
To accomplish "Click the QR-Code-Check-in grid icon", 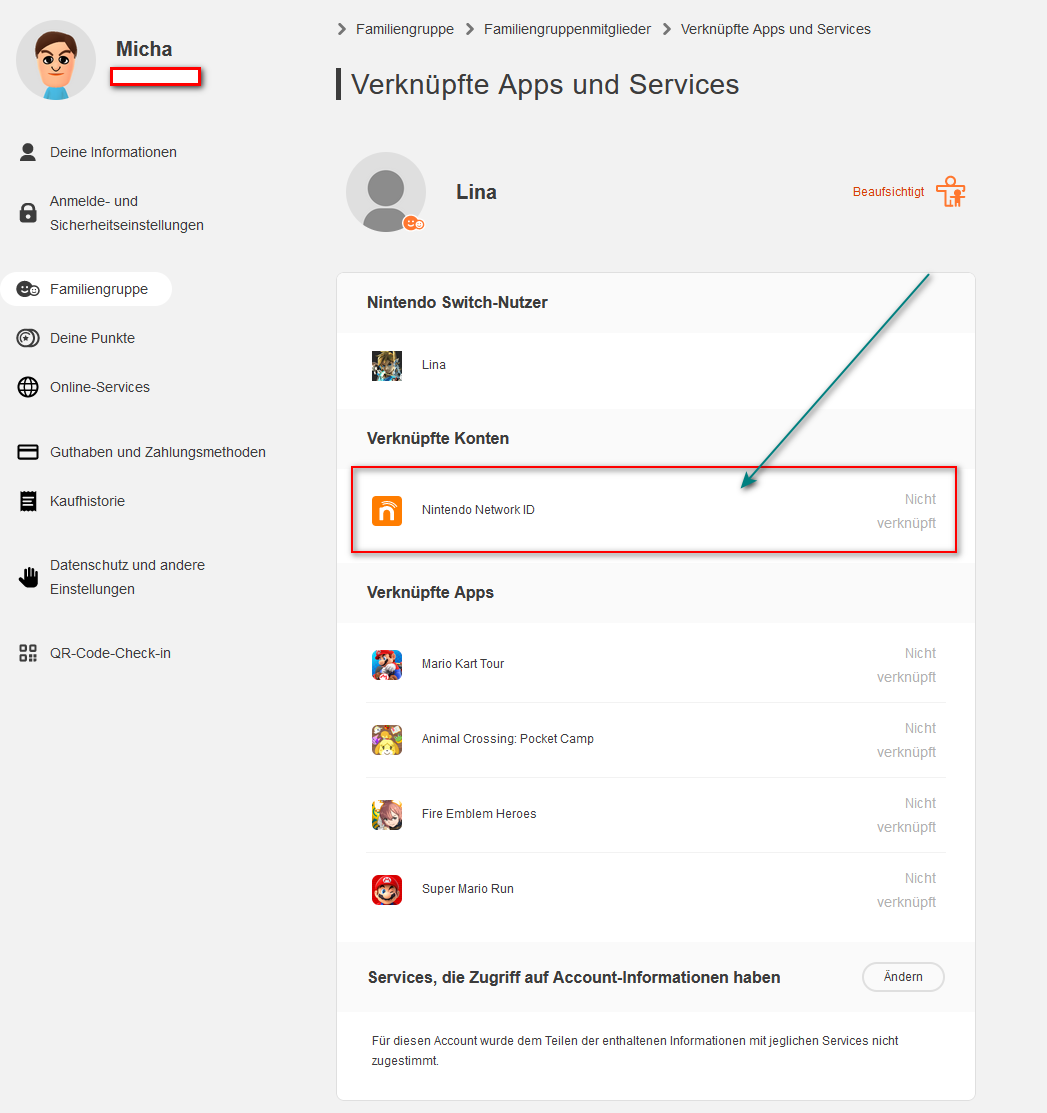I will tap(28, 653).
